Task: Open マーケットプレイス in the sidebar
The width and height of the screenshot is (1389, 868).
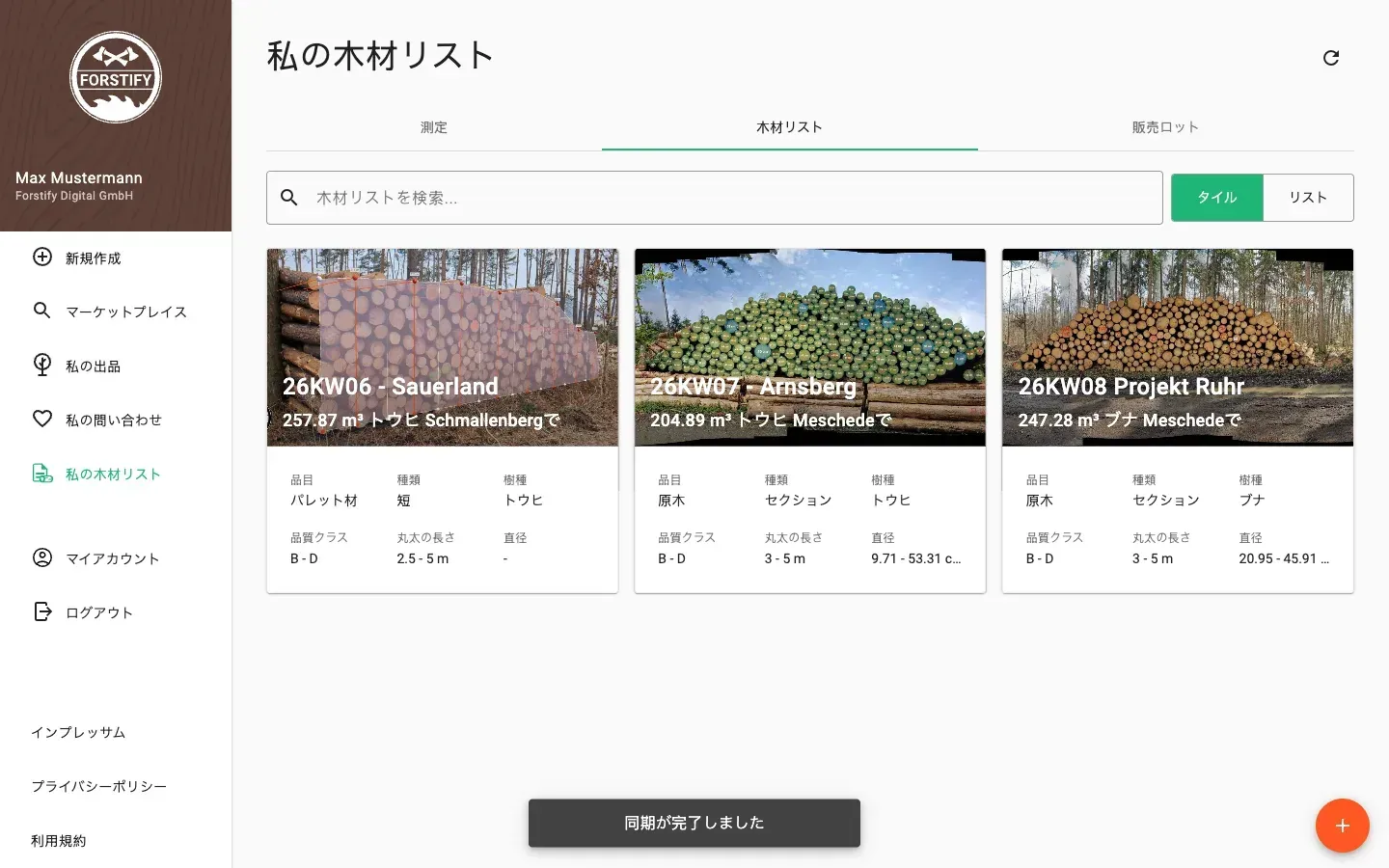Action: 116,312
